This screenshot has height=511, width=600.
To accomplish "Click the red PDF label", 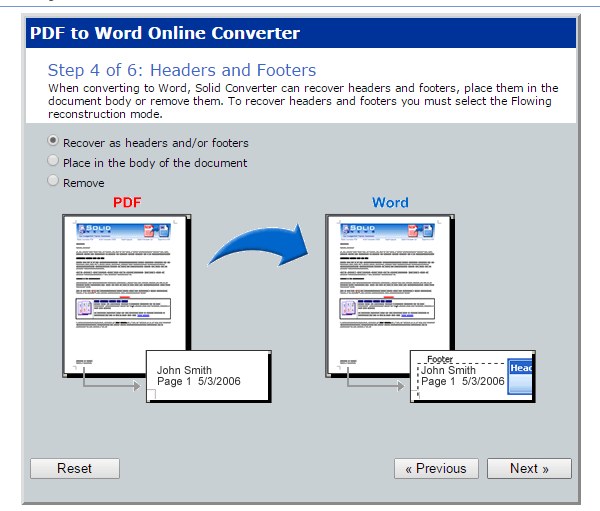I will (x=127, y=202).
